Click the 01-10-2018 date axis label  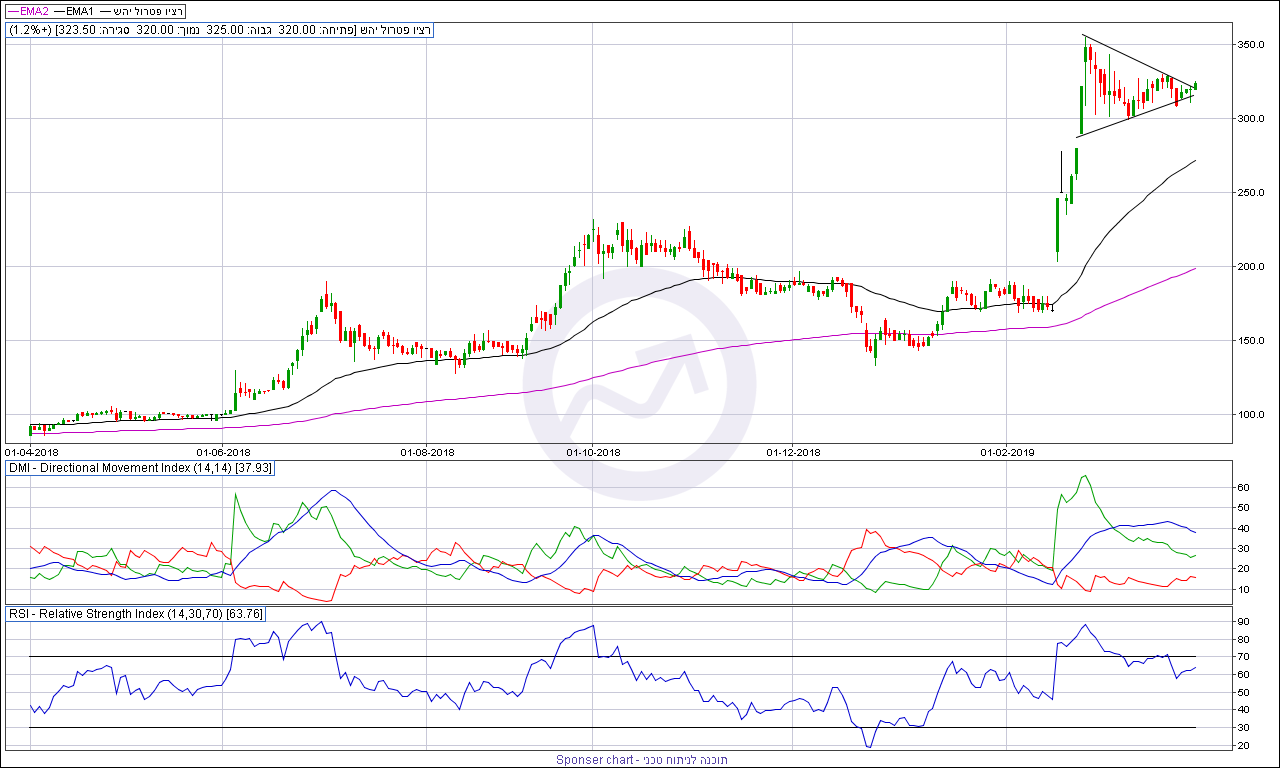coord(593,452)
